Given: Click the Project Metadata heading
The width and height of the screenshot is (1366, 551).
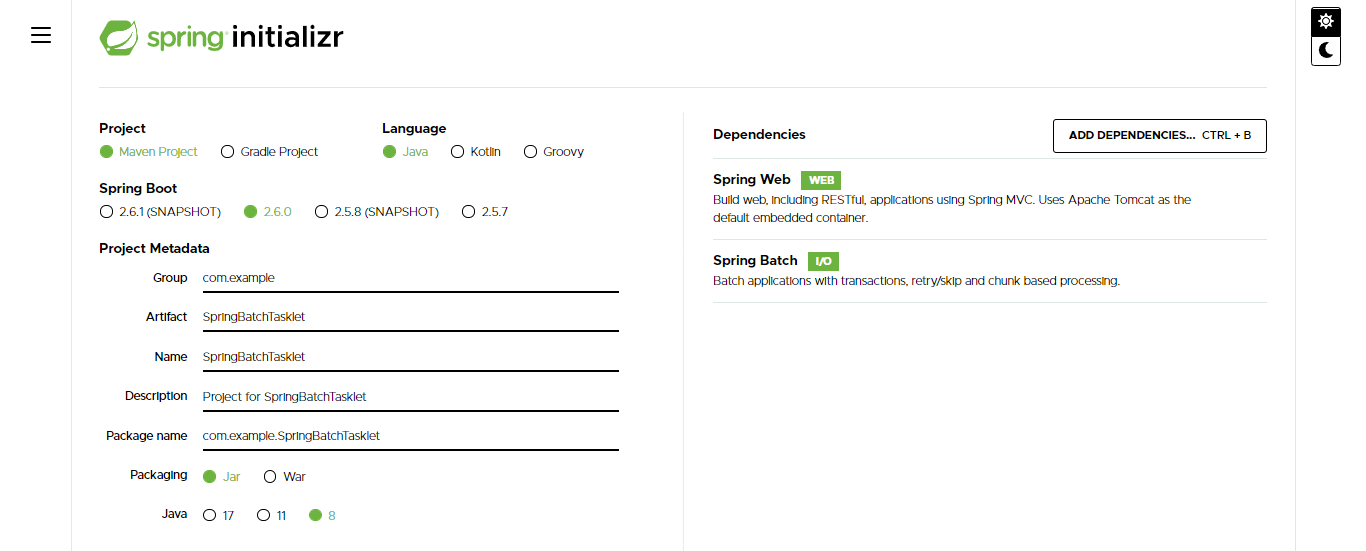Looking at the screenshot, I should click(x=154, y=249).
